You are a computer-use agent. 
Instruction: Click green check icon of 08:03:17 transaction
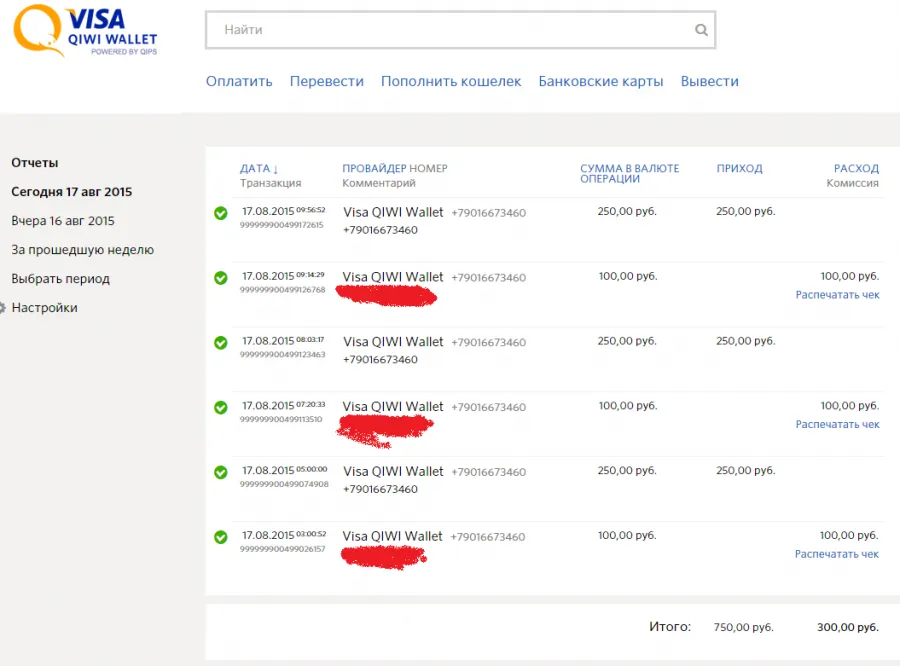[x=220, y=343]
